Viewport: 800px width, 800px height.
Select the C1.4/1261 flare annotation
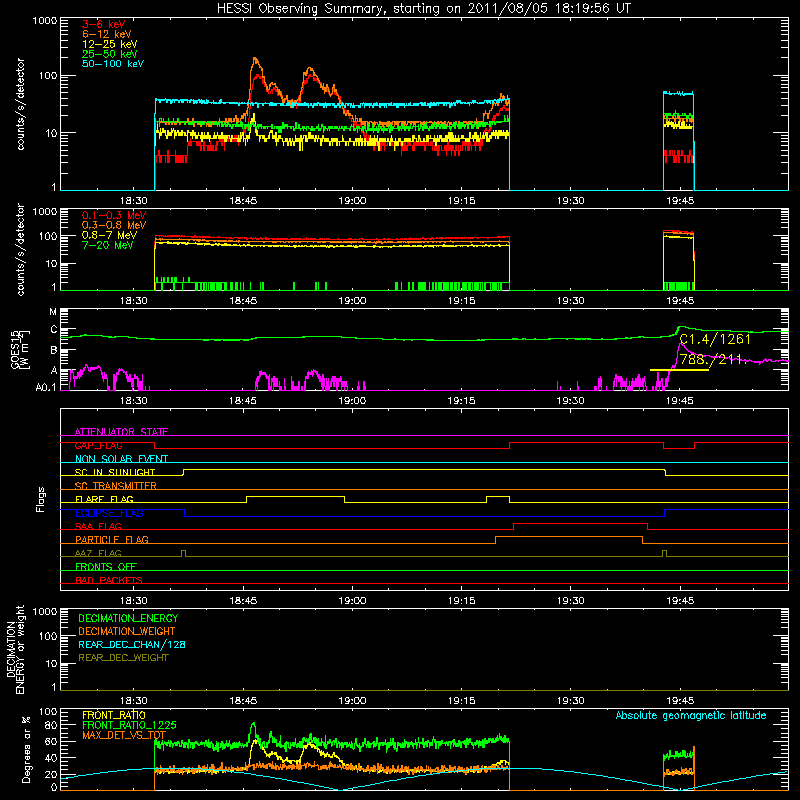tap(715, 339)
